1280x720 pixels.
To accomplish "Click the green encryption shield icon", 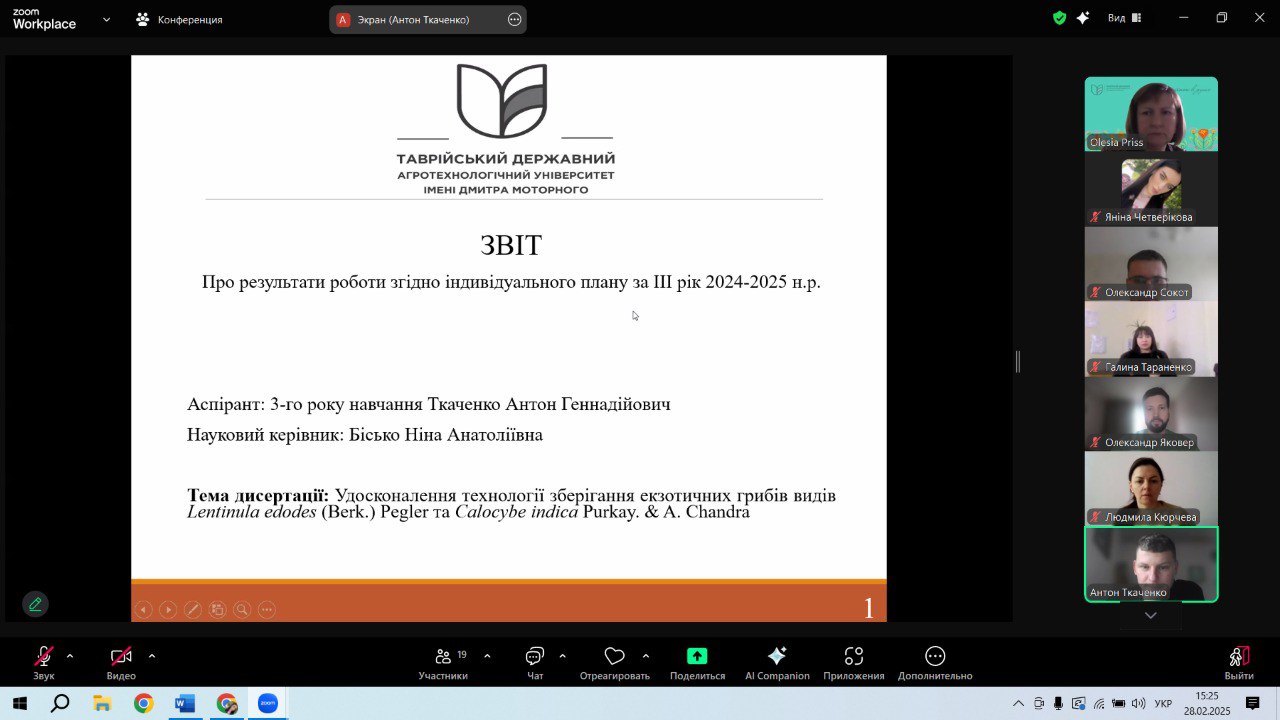I will click(x=1060, y=18).
